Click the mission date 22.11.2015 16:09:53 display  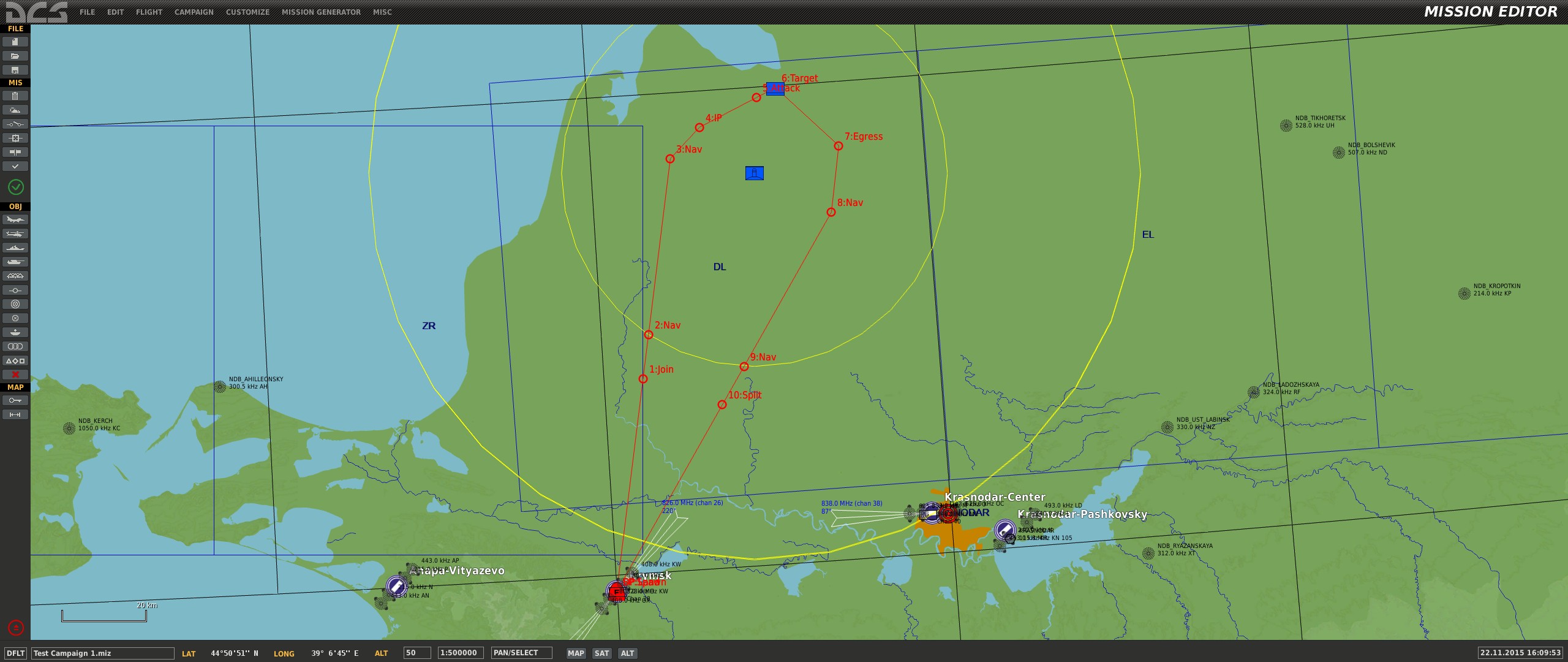point(1520,653)
